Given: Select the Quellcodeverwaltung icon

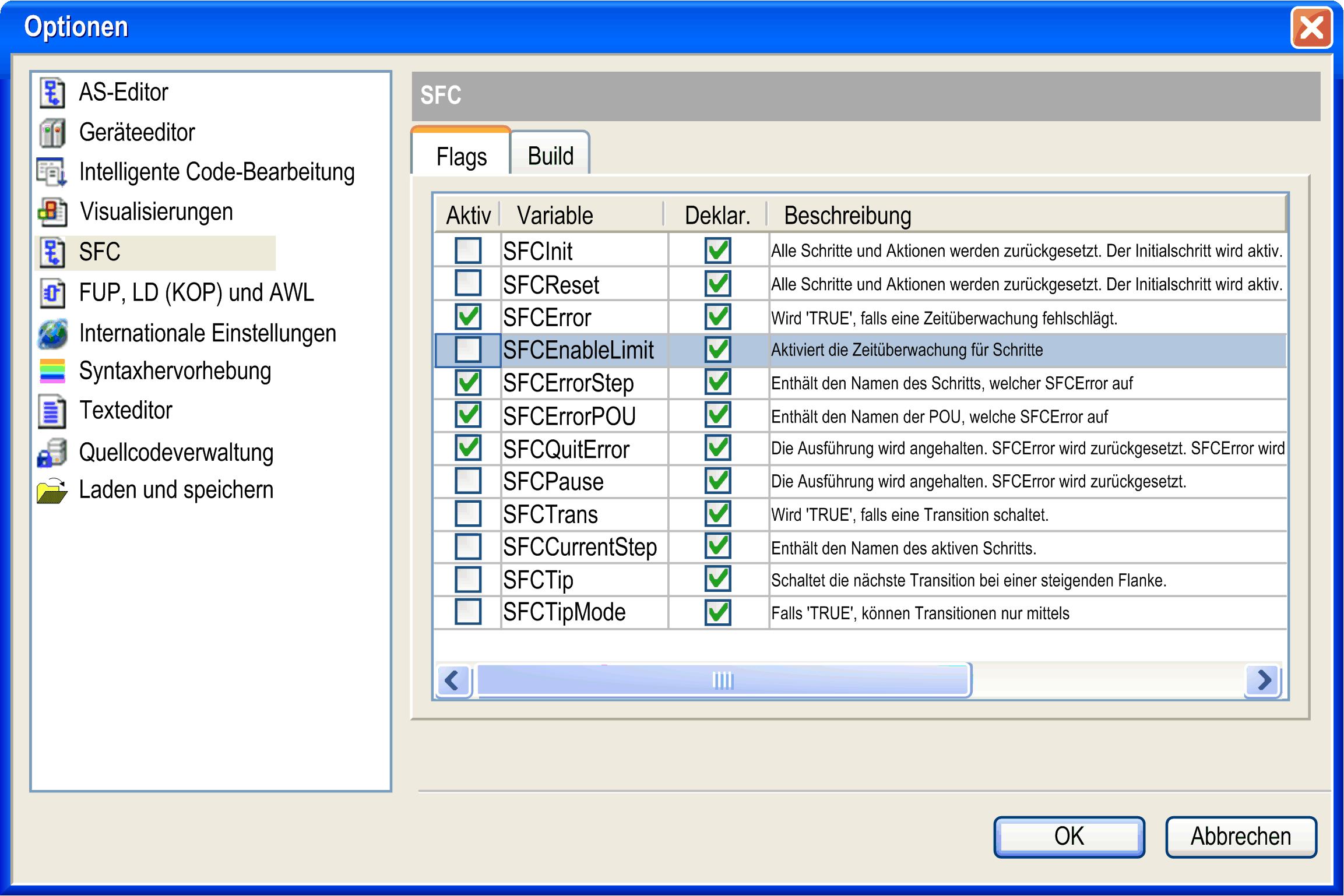Looking at the screenshot, I should coord(52,453).
